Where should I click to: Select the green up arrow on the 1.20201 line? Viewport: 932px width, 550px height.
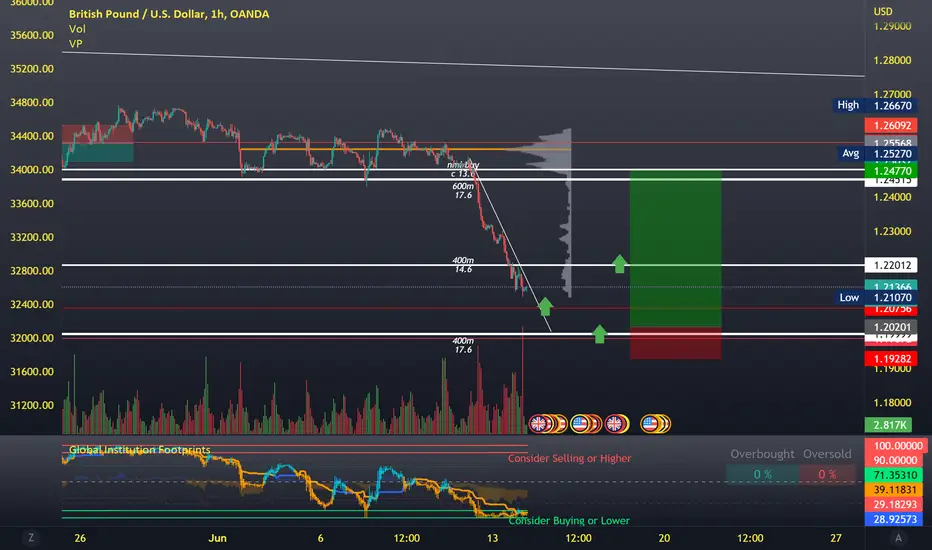[x=599, y=334]
